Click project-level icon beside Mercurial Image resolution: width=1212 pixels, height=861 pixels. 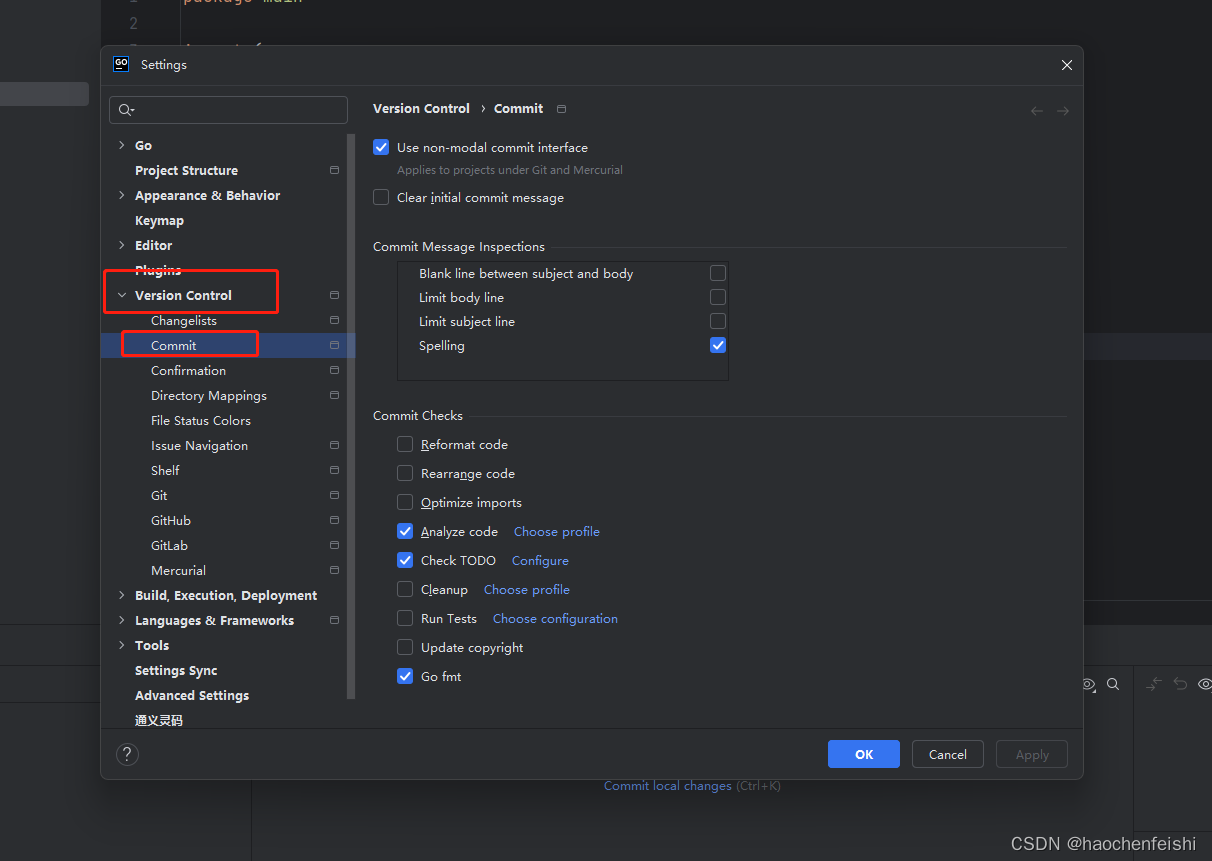[x=334, y=570]
